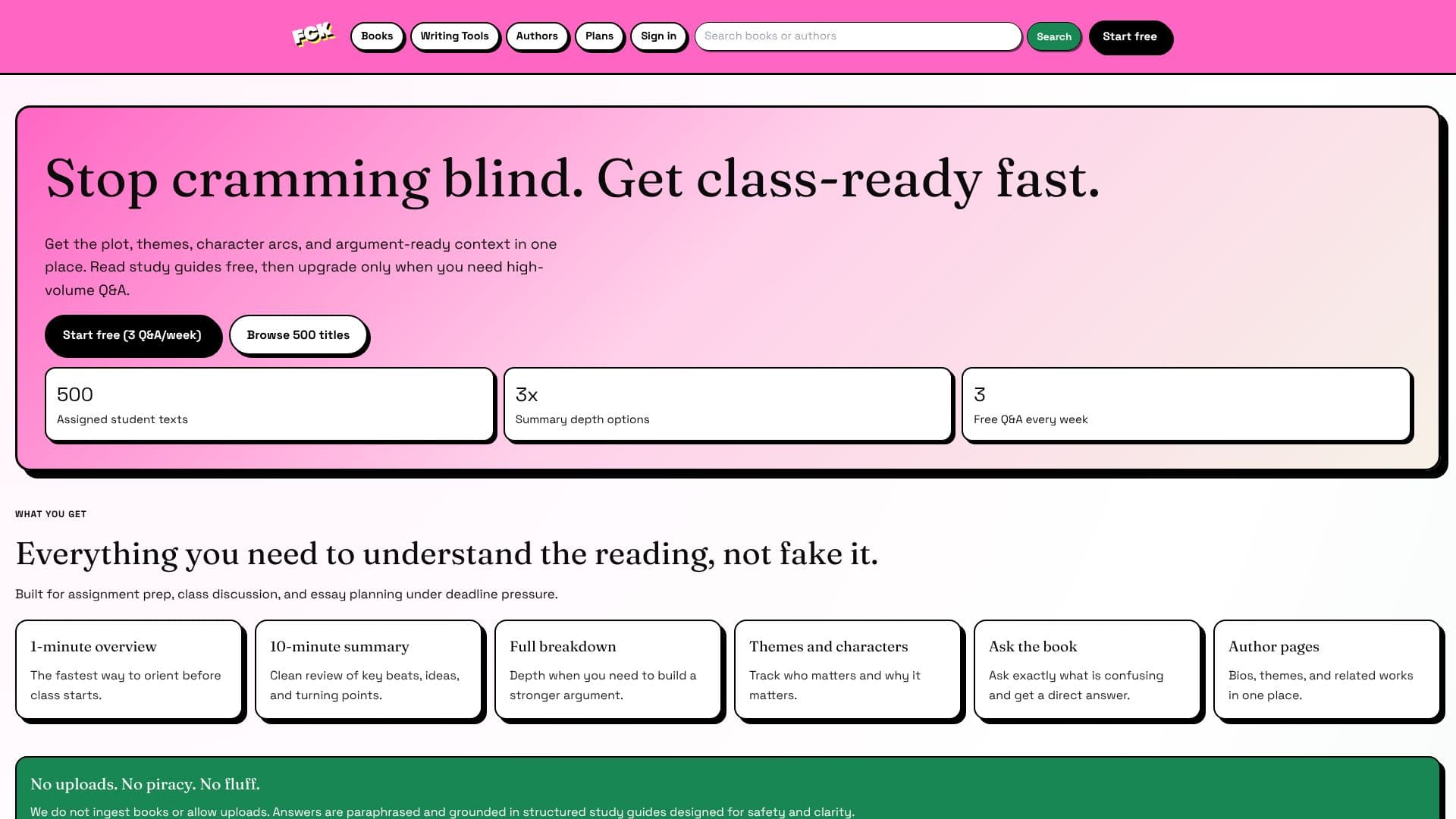The height and width of the screenshot is (819, 1456).
Task: Open the Ask the book card
Action: [x=1087, y=670]
